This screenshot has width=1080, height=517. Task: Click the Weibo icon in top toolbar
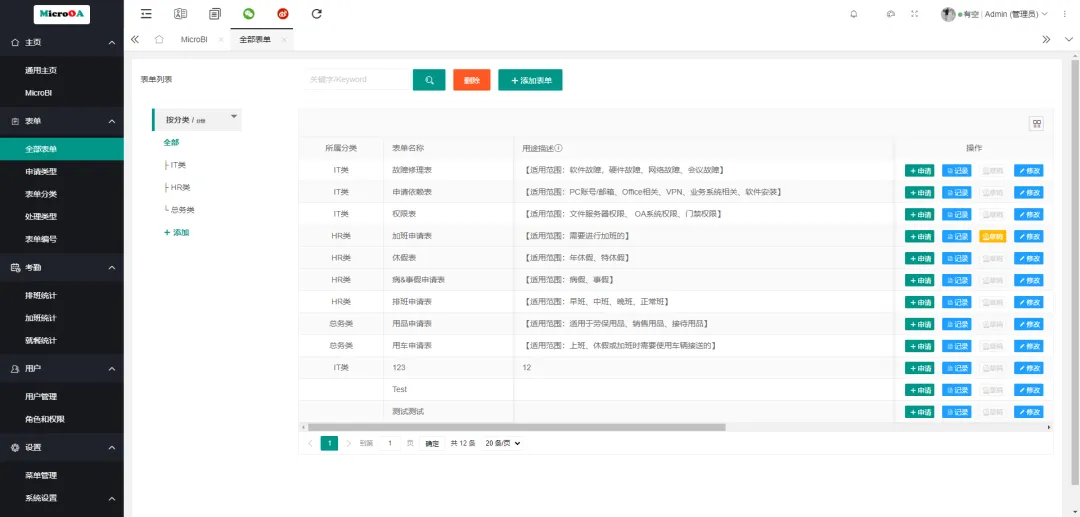[x=282, y=14]
